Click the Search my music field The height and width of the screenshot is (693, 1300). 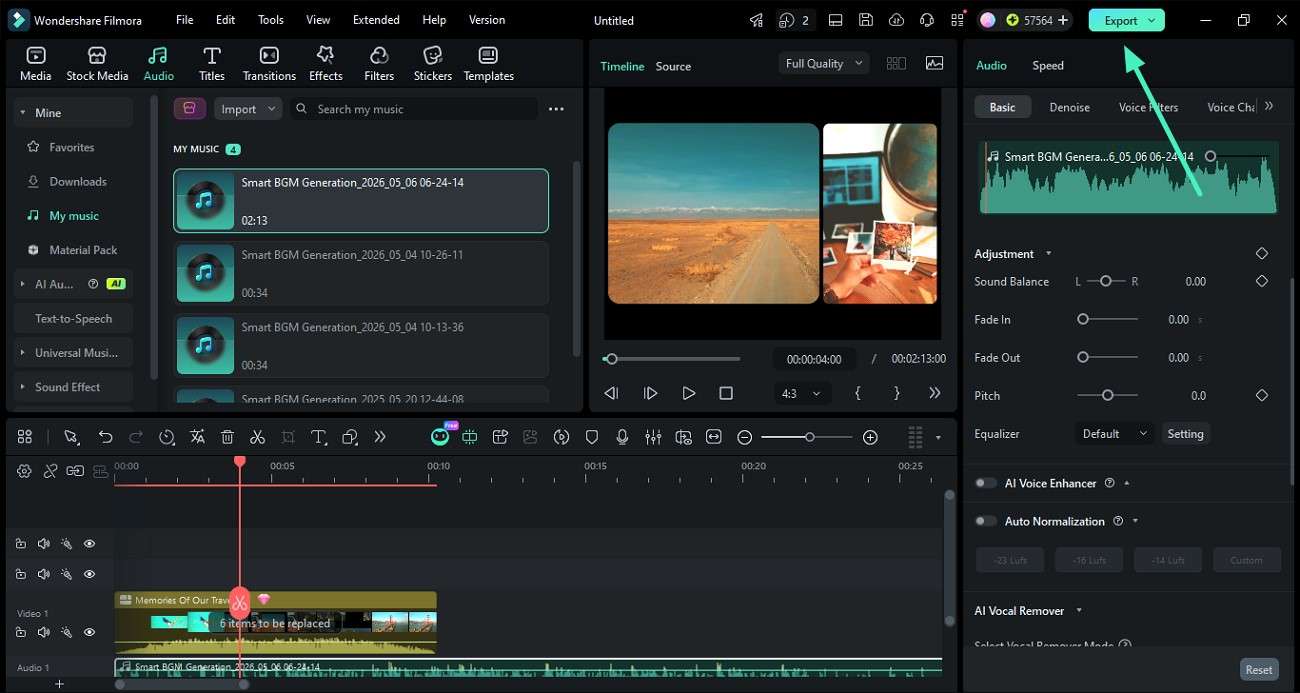pos(415,109)
